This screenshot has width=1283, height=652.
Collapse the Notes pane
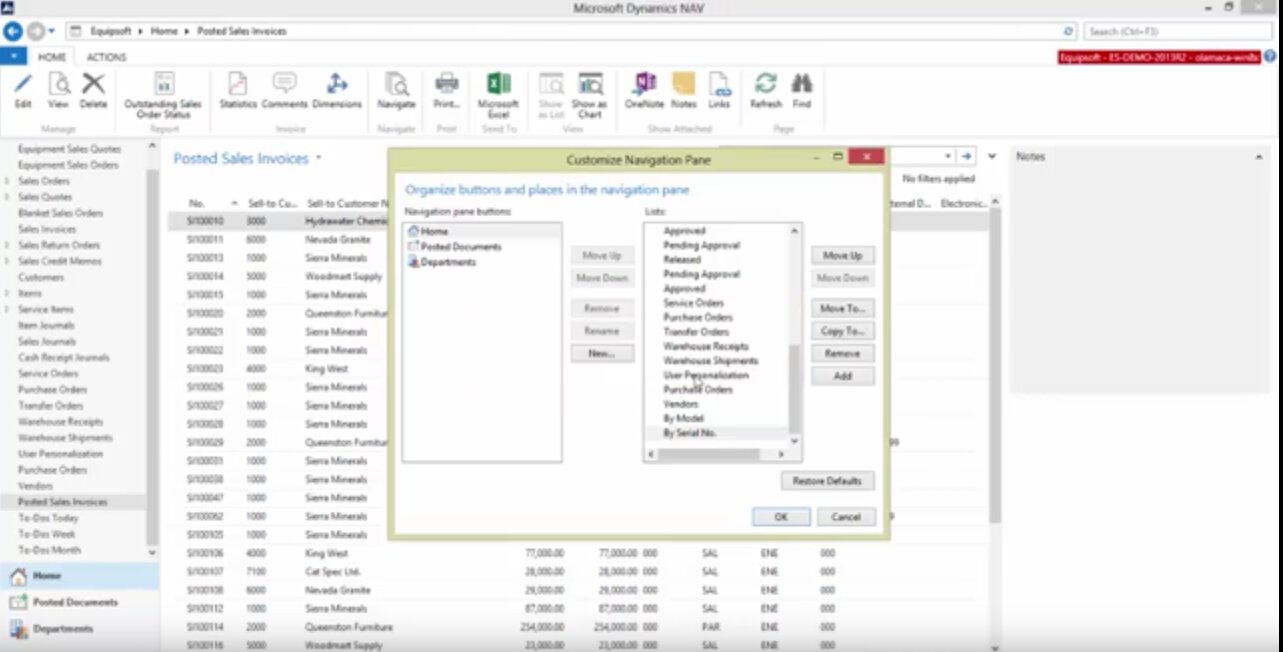(x=1259, y=157)
